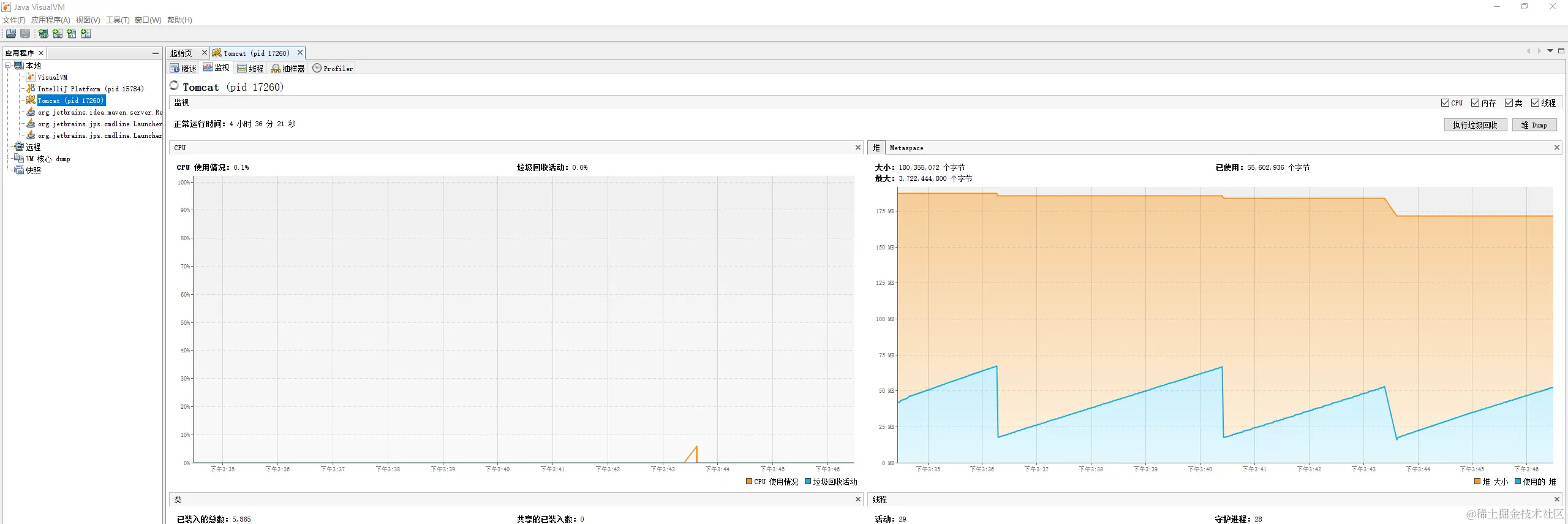1568x524 pixels.
Task: Click the Add Remote Host toolbar icon
Action: (43, 34)
